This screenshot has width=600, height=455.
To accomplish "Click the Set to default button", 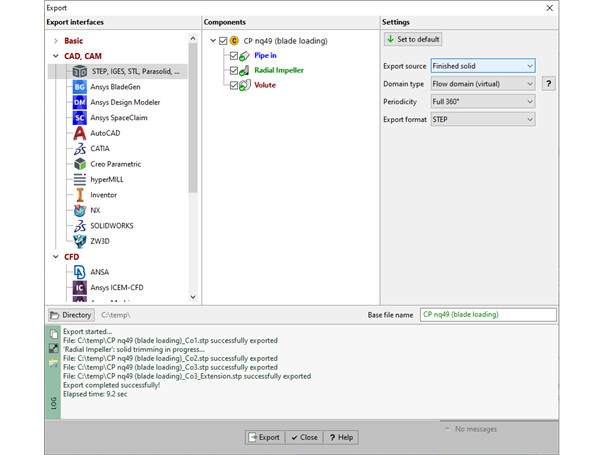I will (x=413, y=39).
